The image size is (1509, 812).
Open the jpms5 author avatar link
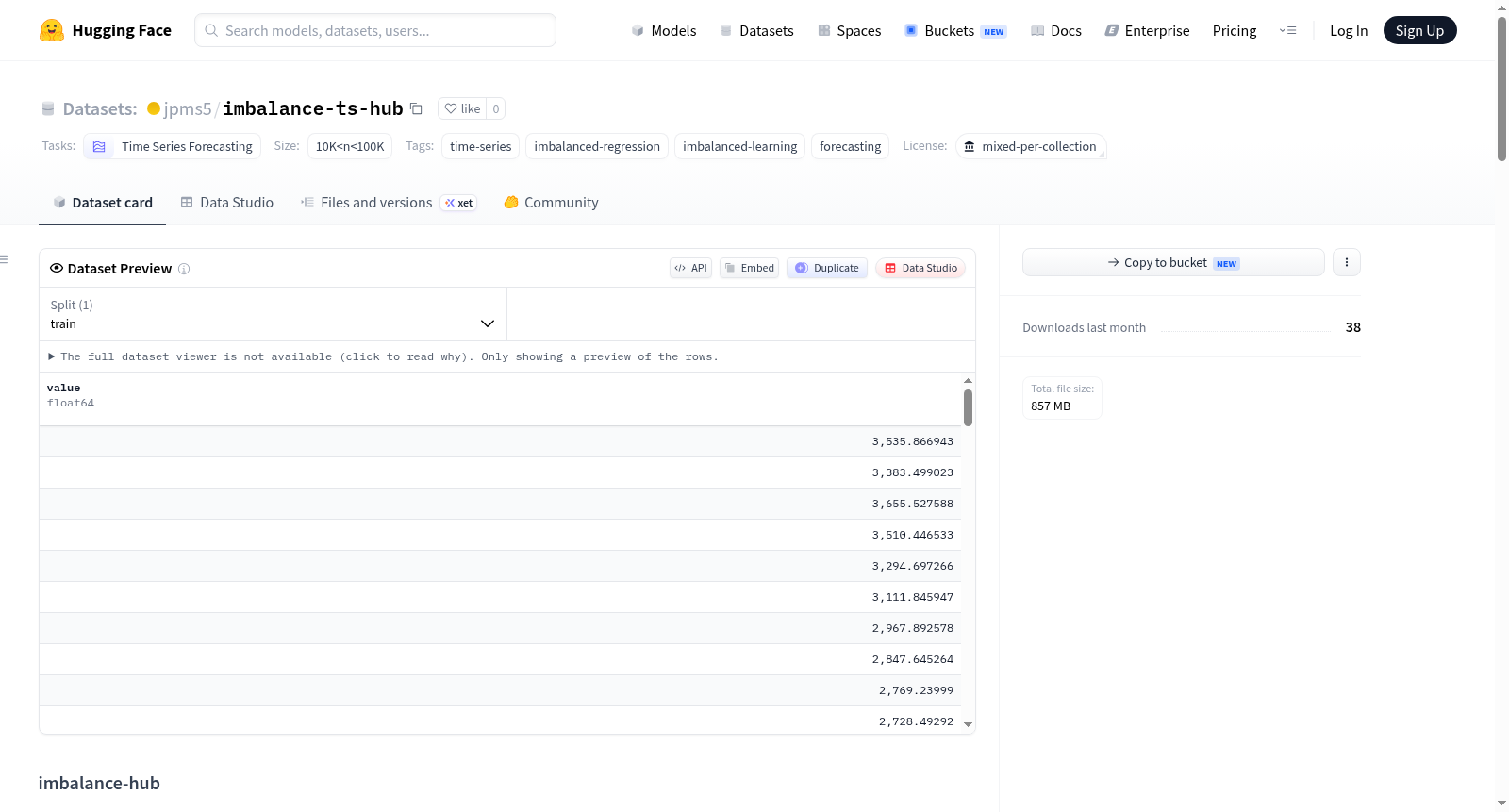[154, 108]
